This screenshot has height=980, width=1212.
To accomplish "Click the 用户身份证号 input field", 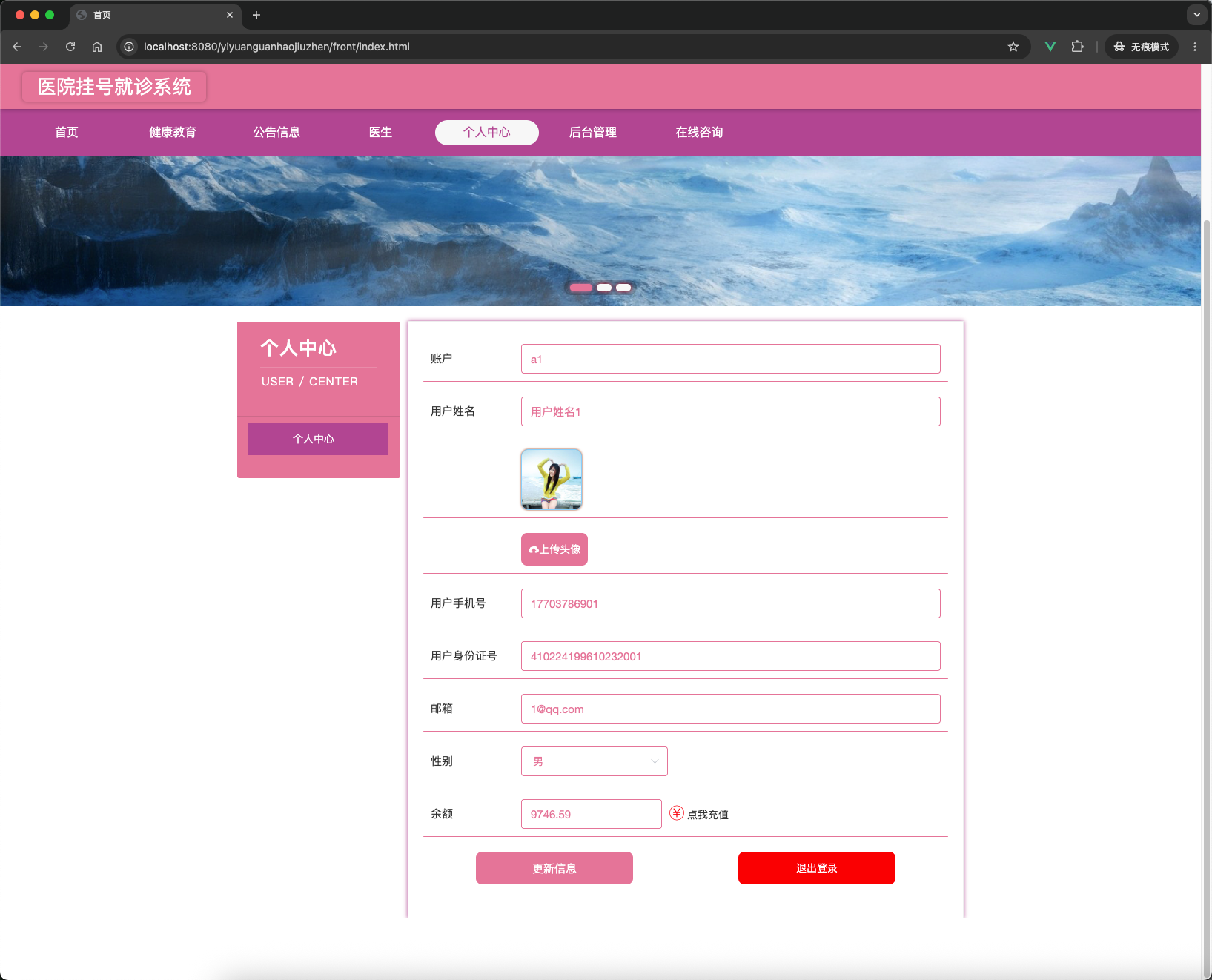I will tap(730, 656).
